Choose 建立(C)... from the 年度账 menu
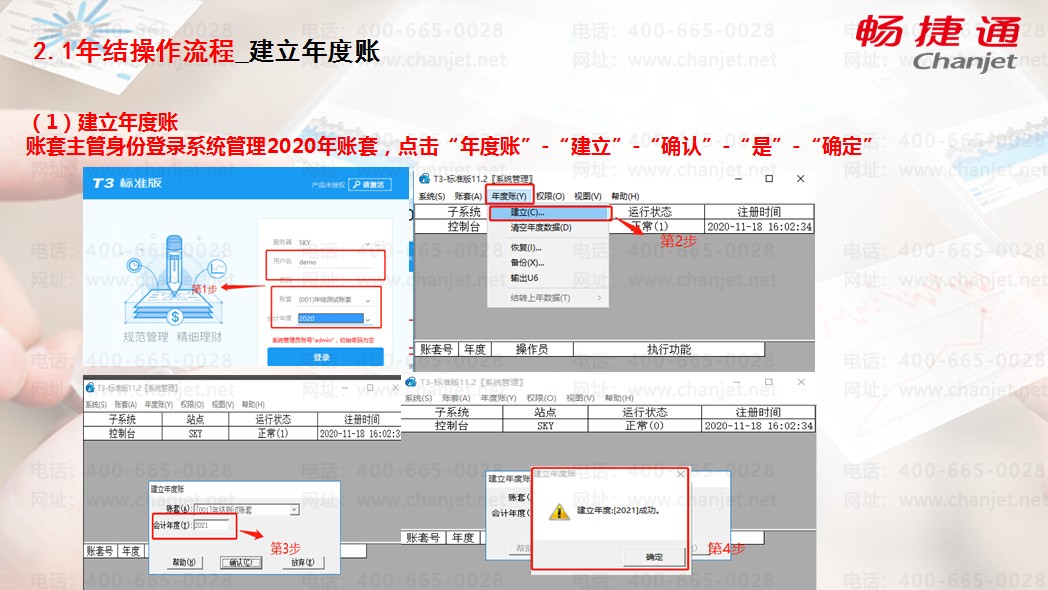 [x=550, y=212]
